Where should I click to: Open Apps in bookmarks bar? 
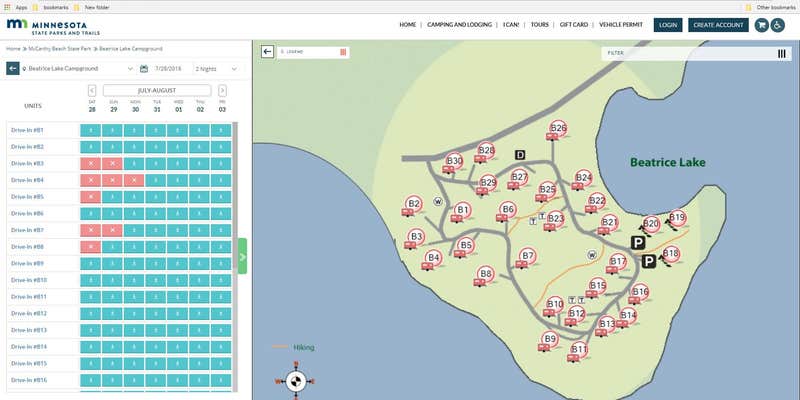click(16, 7)
